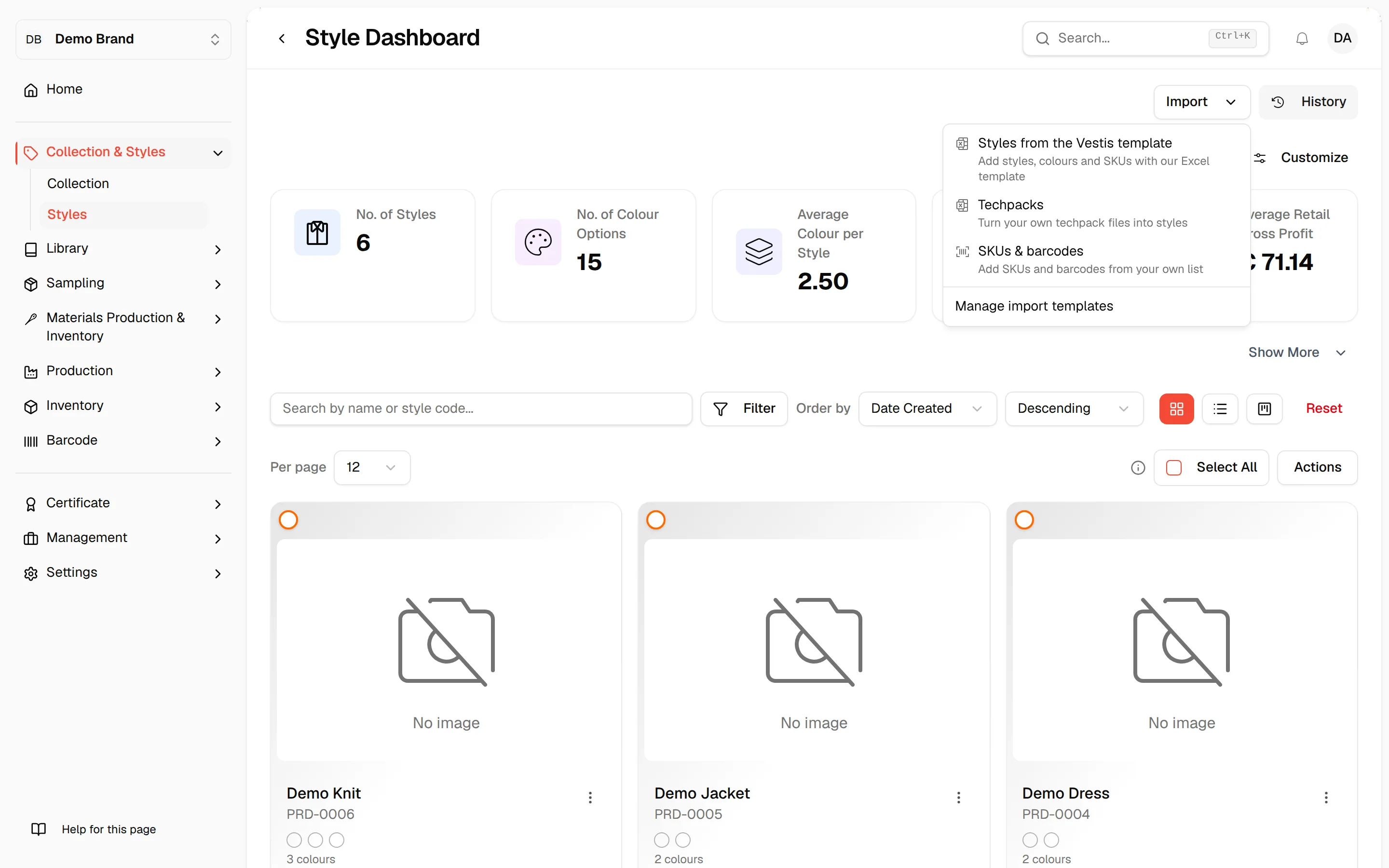Choose Styles from the Vestis template

tap(1096, 159)
